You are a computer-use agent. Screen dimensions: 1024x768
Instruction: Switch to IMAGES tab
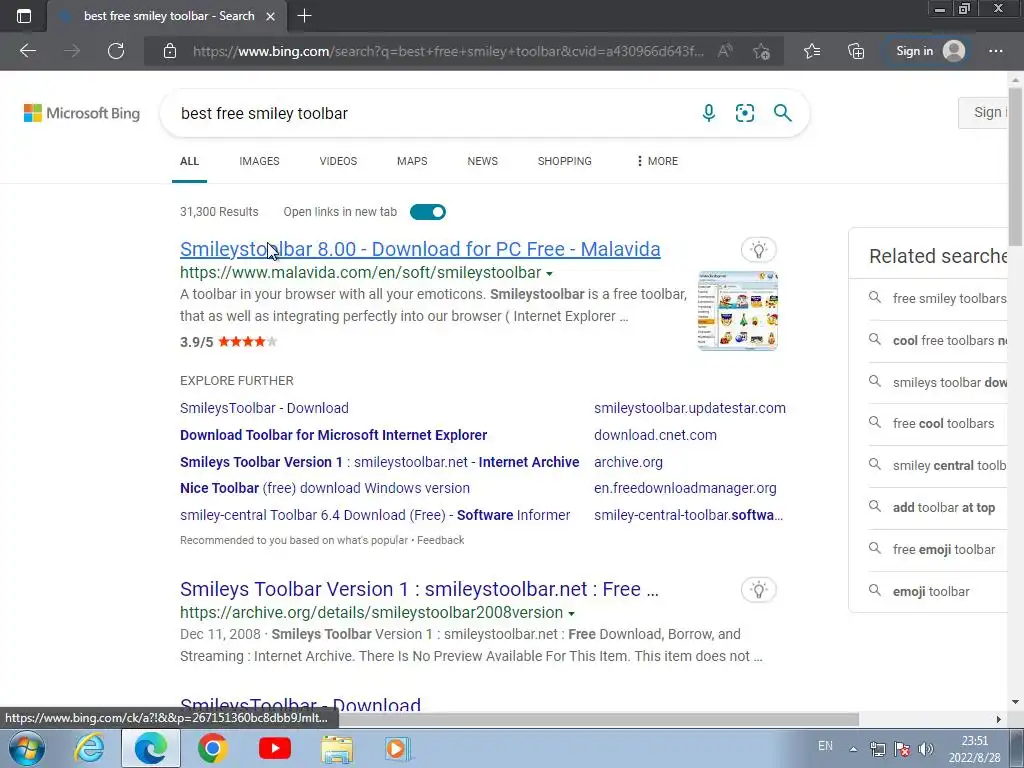pos(259,161)
